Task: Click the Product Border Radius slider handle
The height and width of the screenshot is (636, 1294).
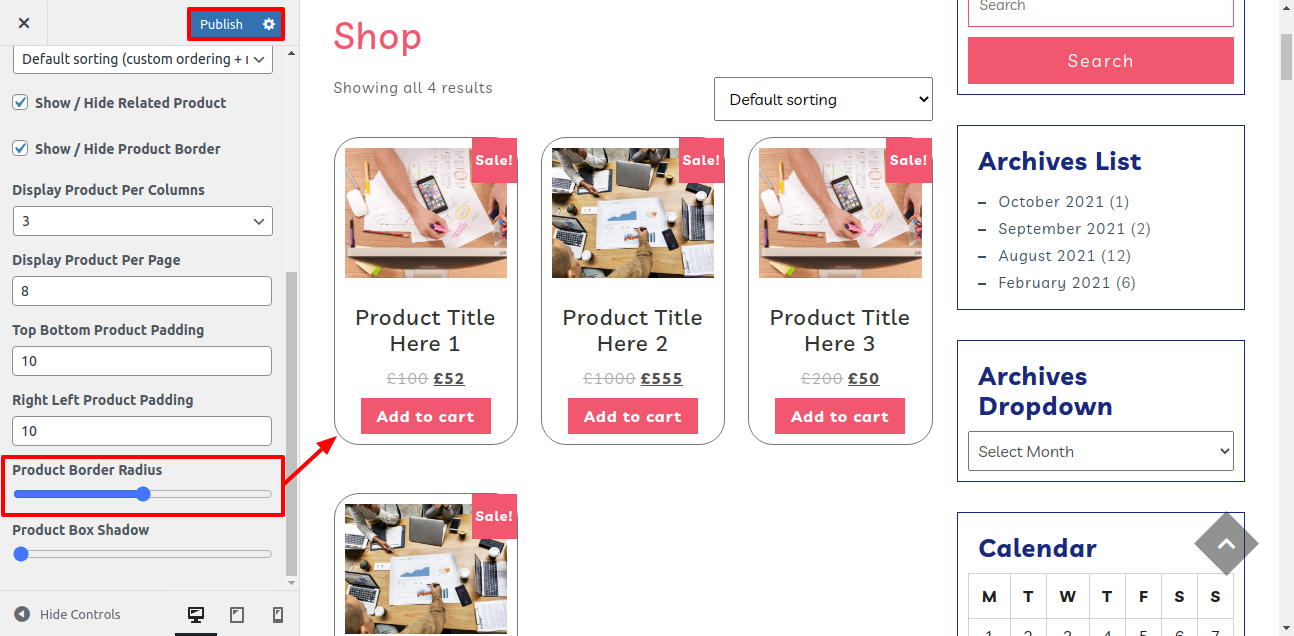Action: pyautogui.click(x=143, y=494)
